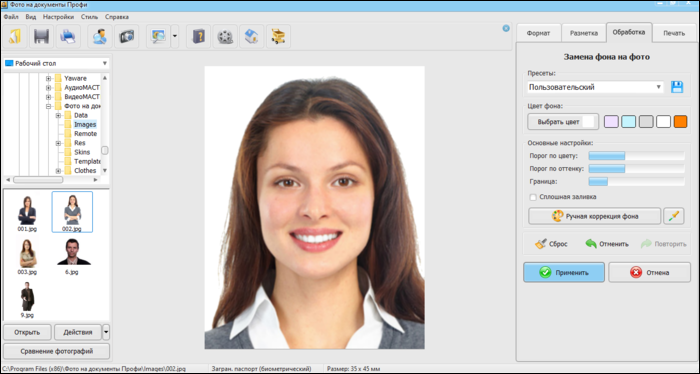Click the open folder toolbar icon
The height and width of the screenshot is (374, 700).
[15, 37]
